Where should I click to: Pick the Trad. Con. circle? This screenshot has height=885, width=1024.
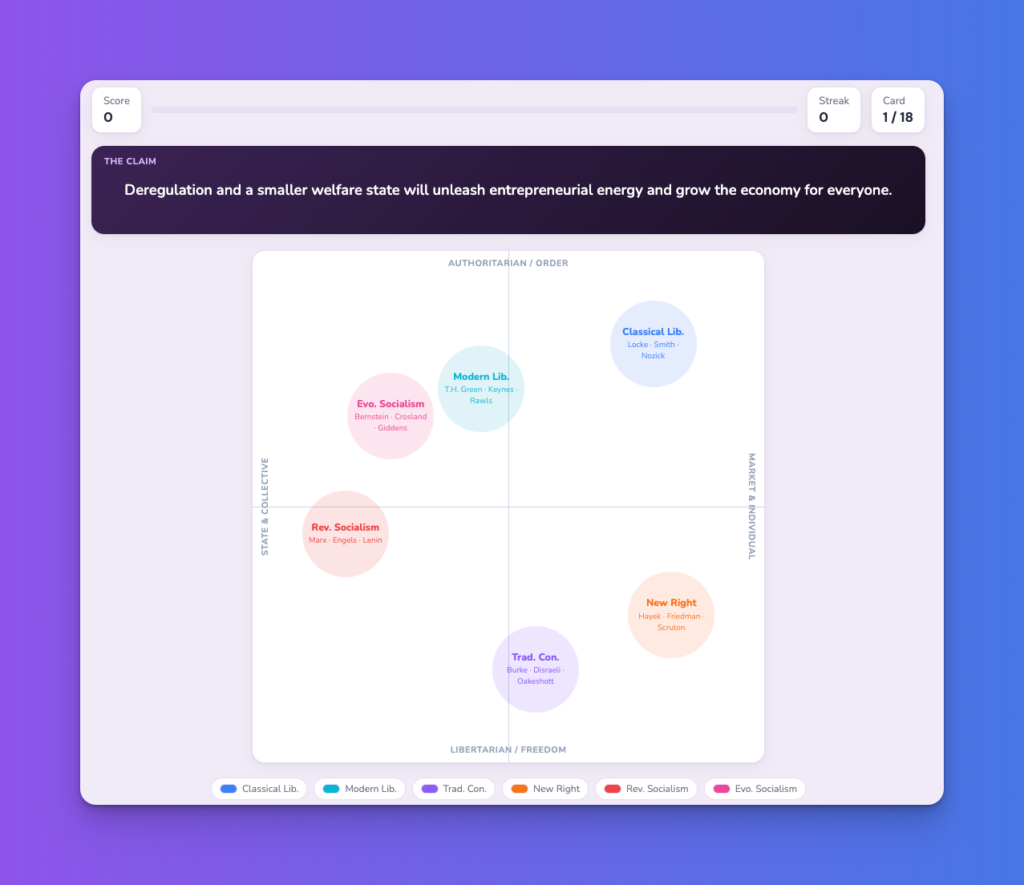click(536, 669)
